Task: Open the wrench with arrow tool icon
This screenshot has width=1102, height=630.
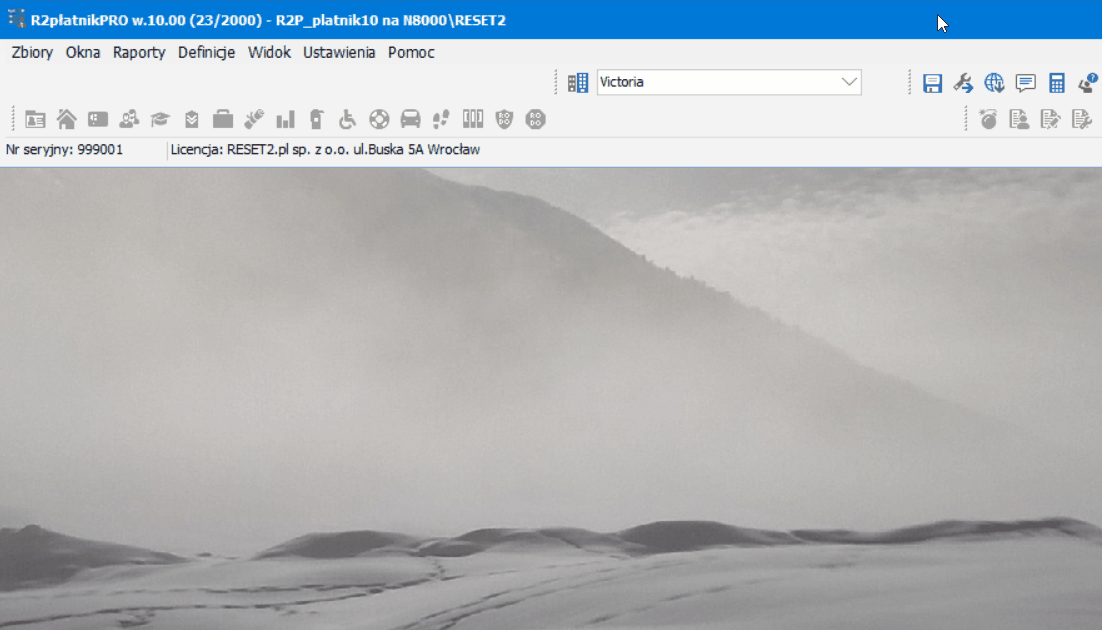Action: (x=963, y=83)
